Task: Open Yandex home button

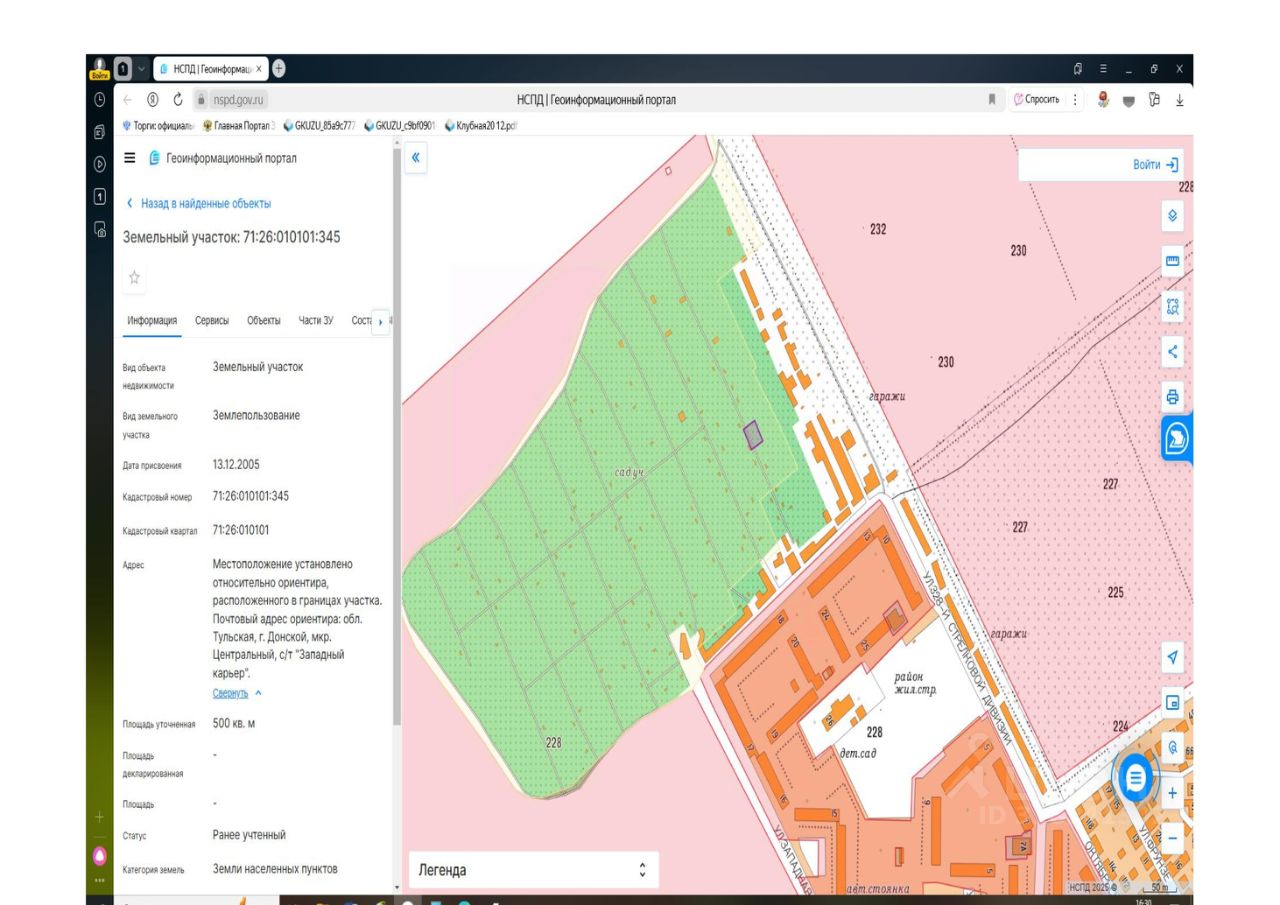Action: point(152,99)
